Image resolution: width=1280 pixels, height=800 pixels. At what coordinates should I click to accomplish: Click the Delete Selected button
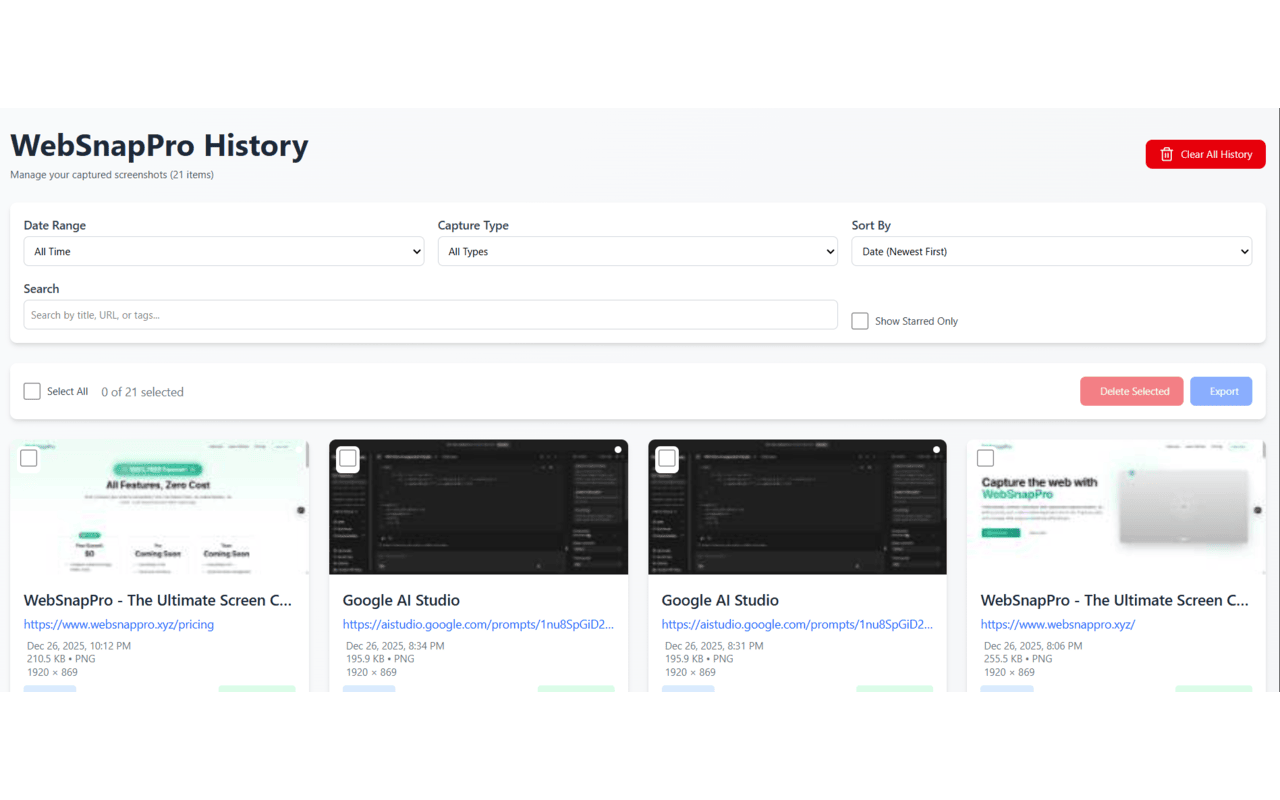[x=1131, y=391]
